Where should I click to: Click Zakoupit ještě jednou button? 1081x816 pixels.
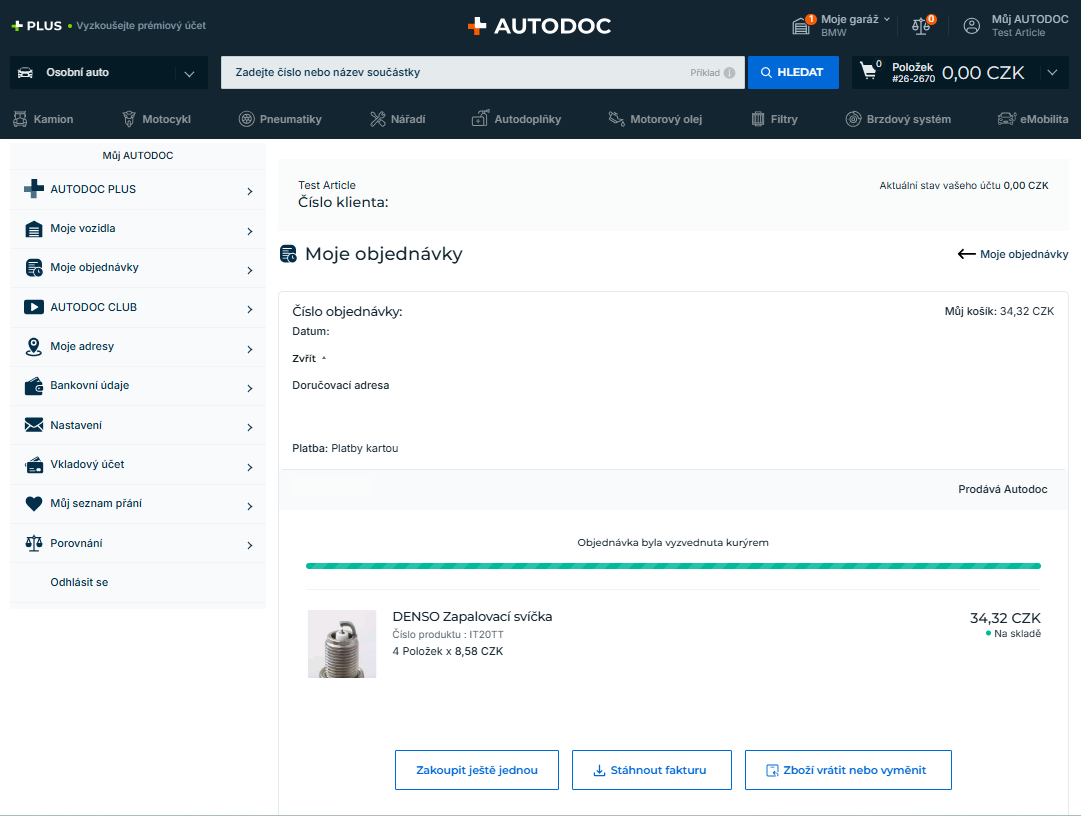click(x=476, y=770)
